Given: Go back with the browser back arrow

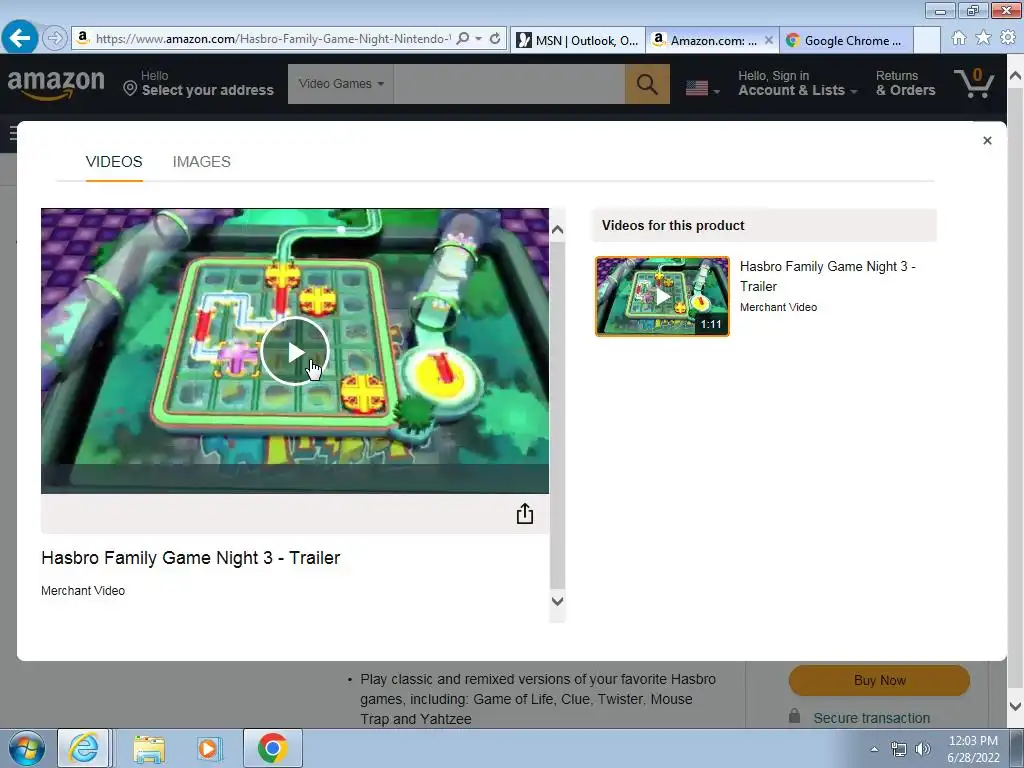Looking at the screenshot, I should click(20, 38).
